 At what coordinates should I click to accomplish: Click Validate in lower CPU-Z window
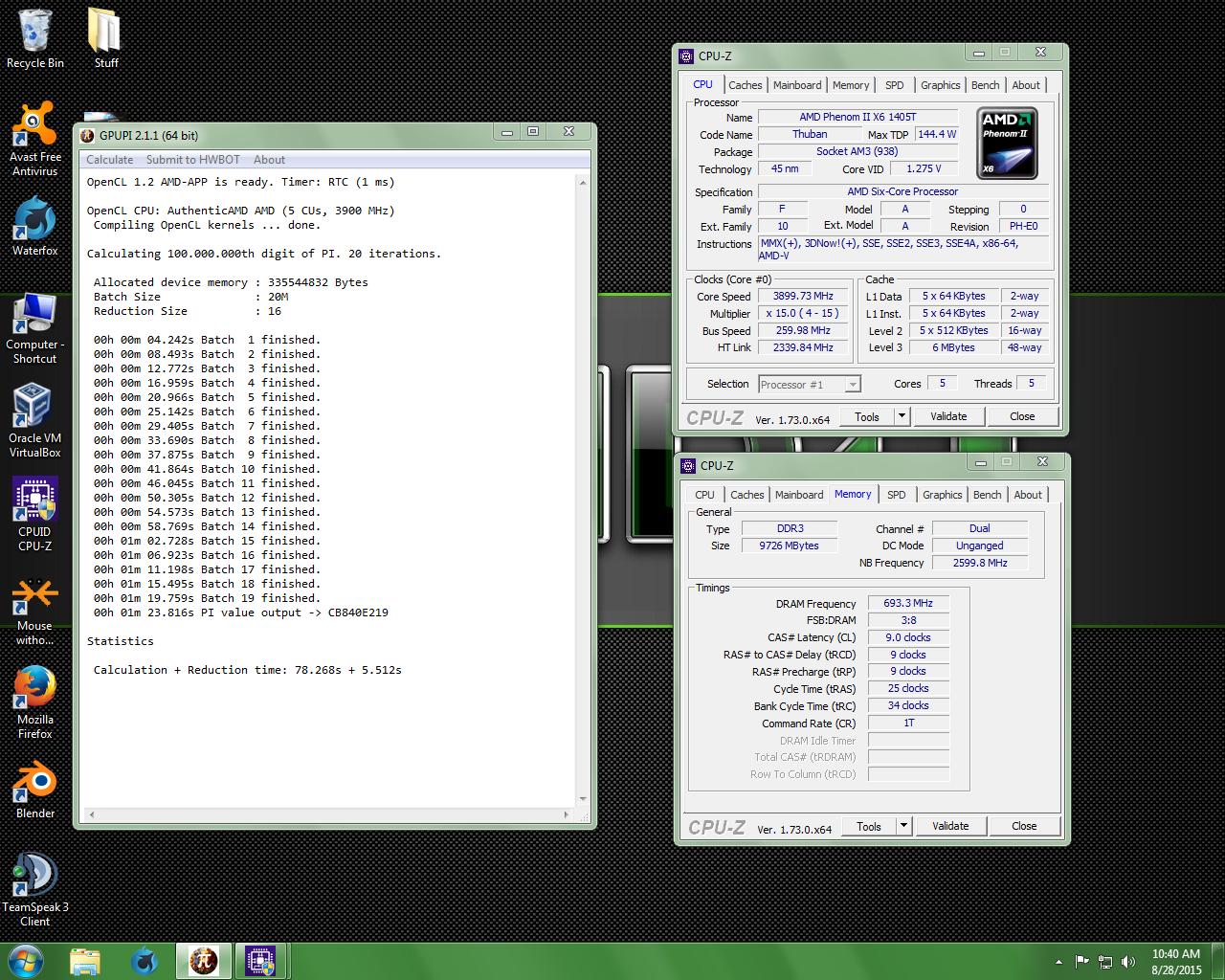tap(950, 826)
